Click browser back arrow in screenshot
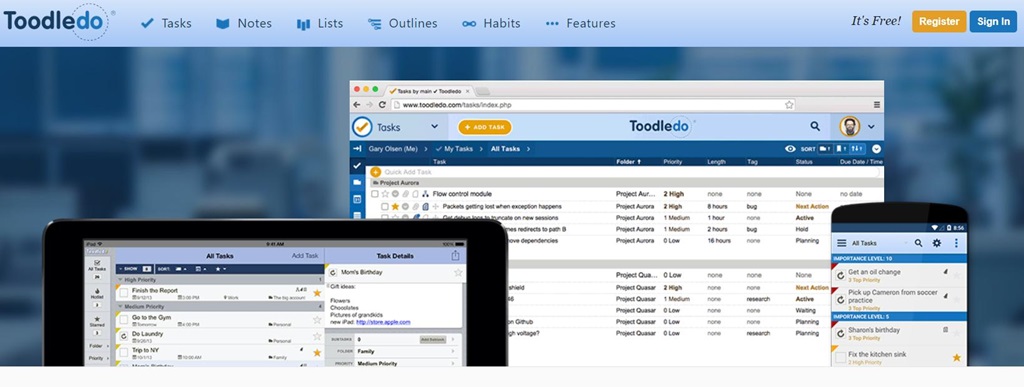 pyautogui.click(x=357, y=104)
